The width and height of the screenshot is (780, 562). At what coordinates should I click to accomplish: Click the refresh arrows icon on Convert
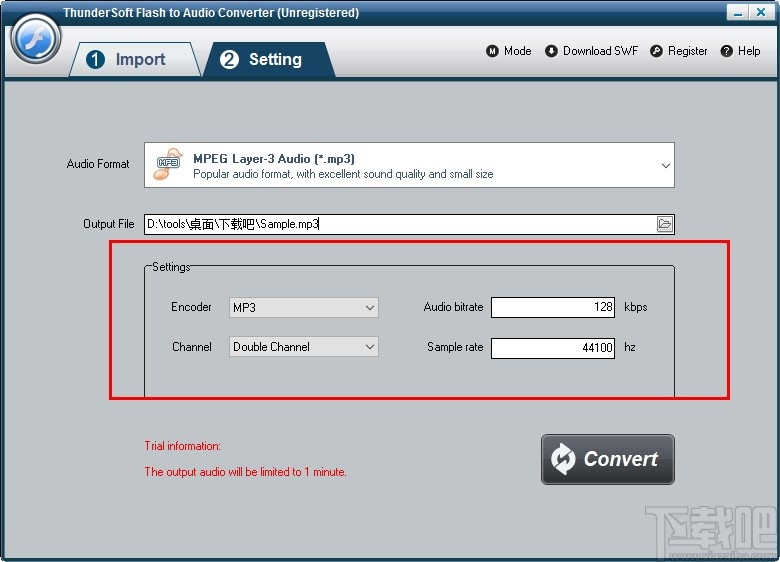pos(563,459)
